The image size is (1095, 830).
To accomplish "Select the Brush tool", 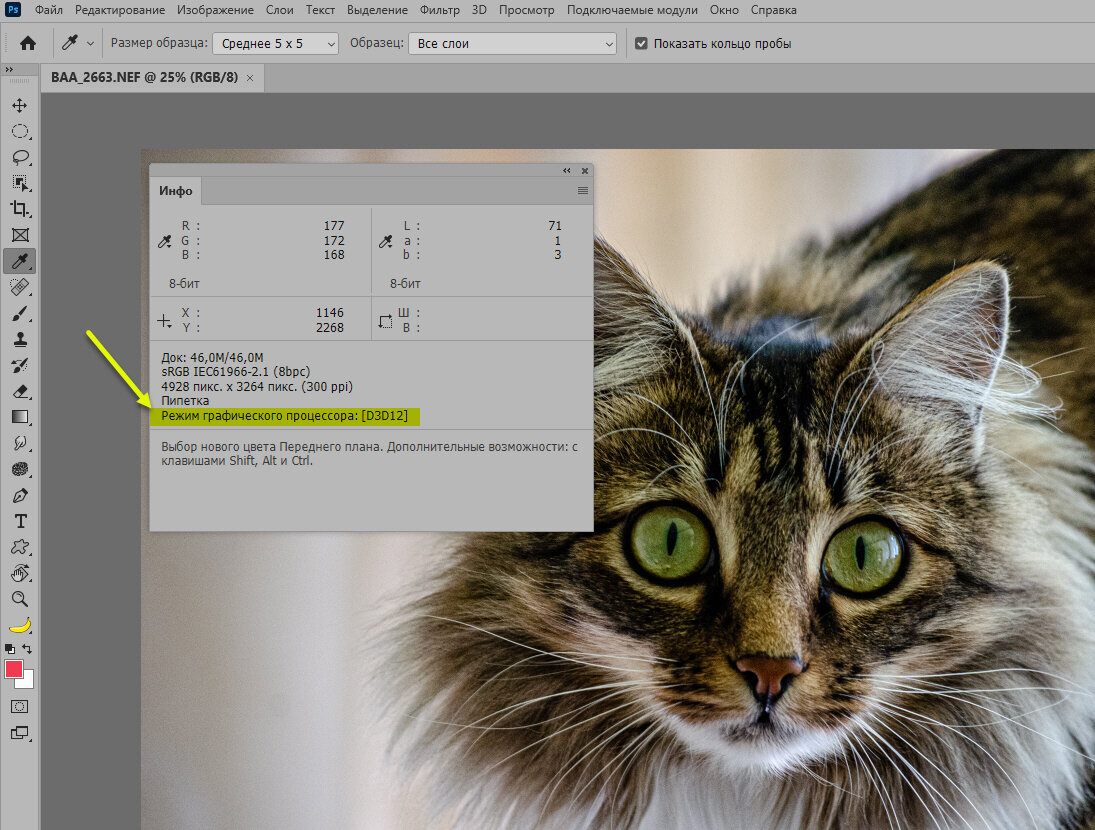I will [20, 313].
